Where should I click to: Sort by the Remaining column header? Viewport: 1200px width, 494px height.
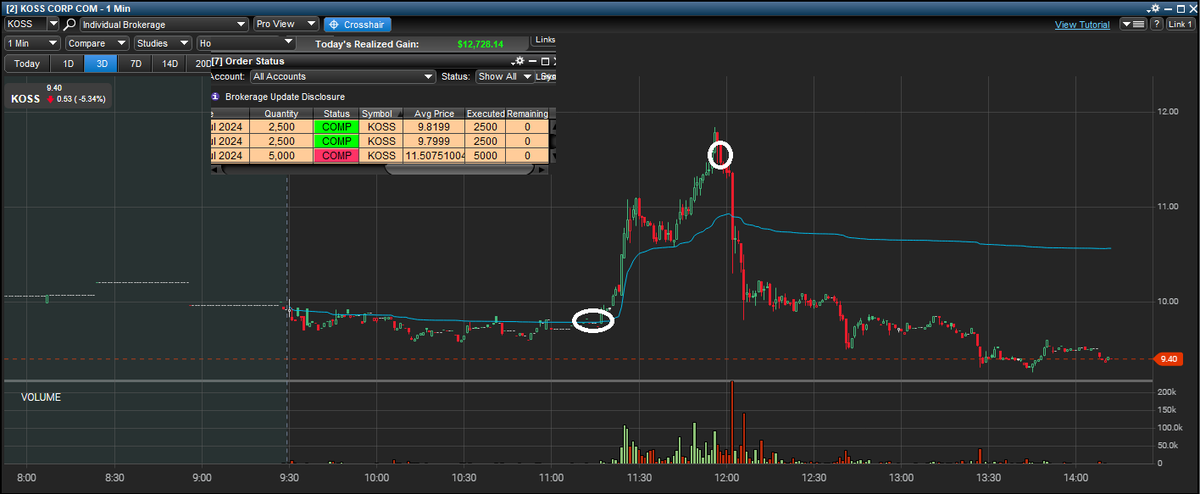527,114
